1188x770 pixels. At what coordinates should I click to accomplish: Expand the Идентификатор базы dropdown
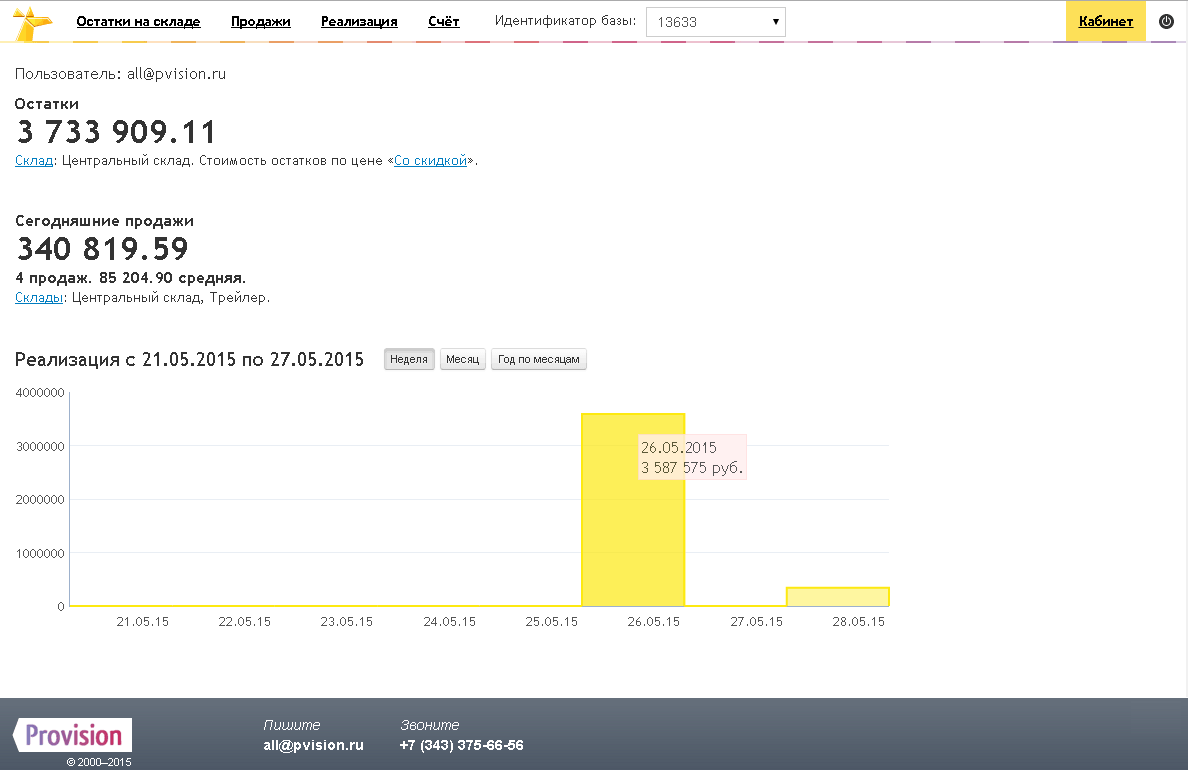[x=716, y=22]
